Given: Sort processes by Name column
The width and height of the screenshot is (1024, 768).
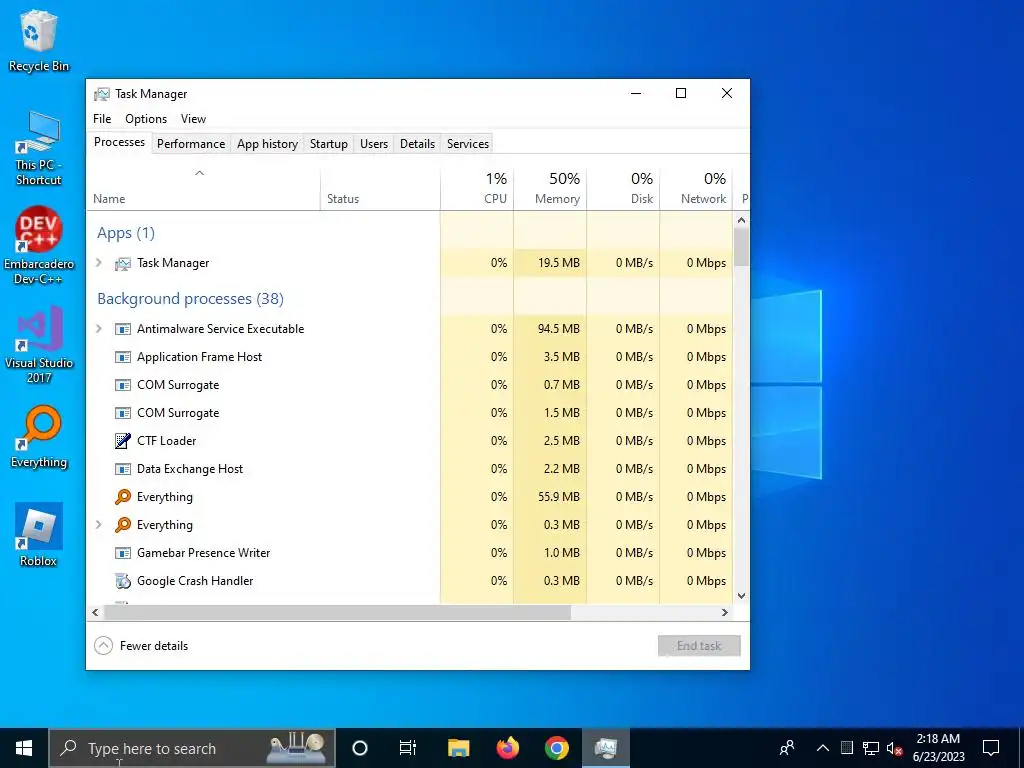Looking at the screenshot, I should (x=203, y=189).
